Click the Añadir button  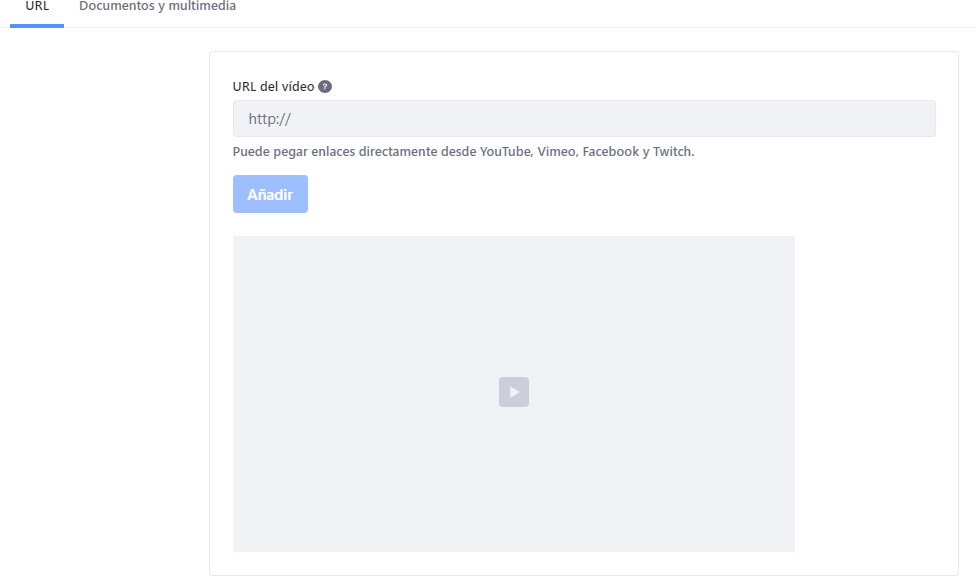[x=270, y=194]
